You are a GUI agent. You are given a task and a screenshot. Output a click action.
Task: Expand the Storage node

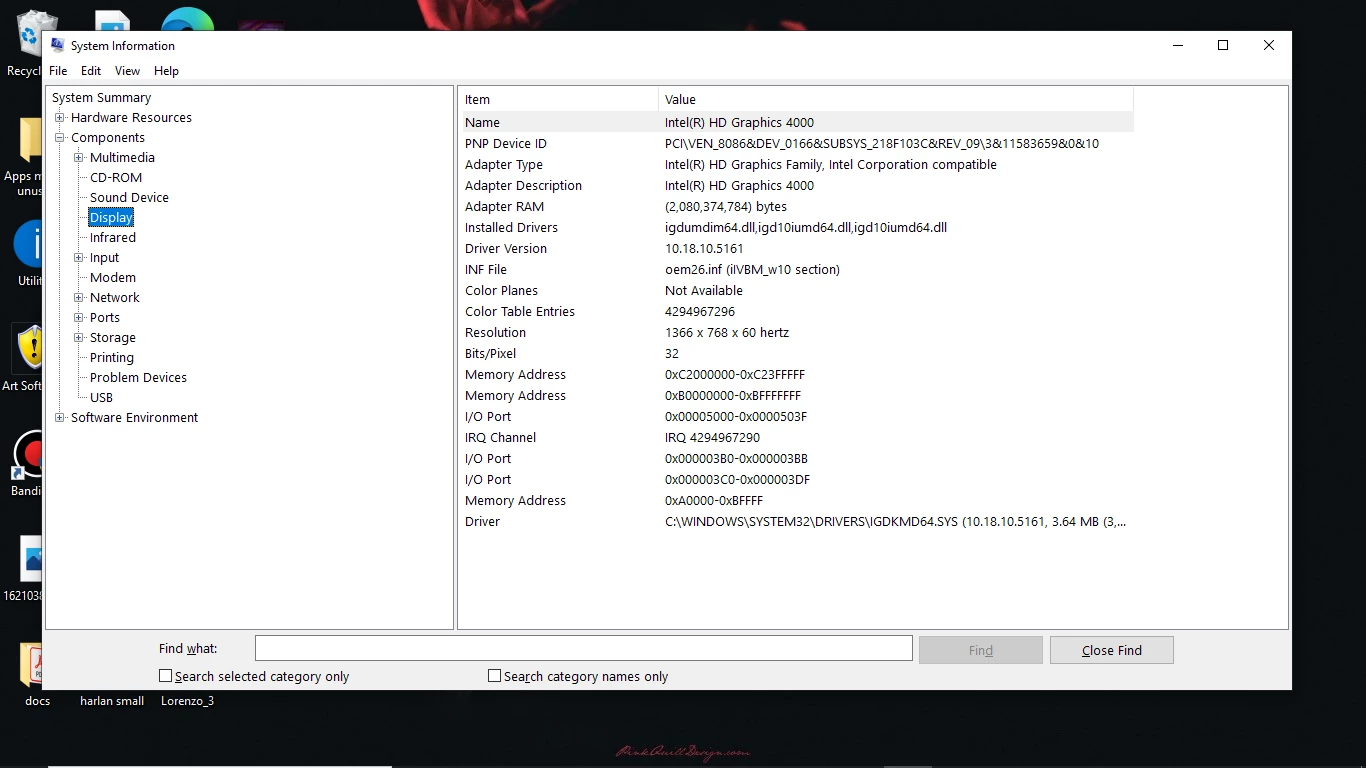(79, 338)
